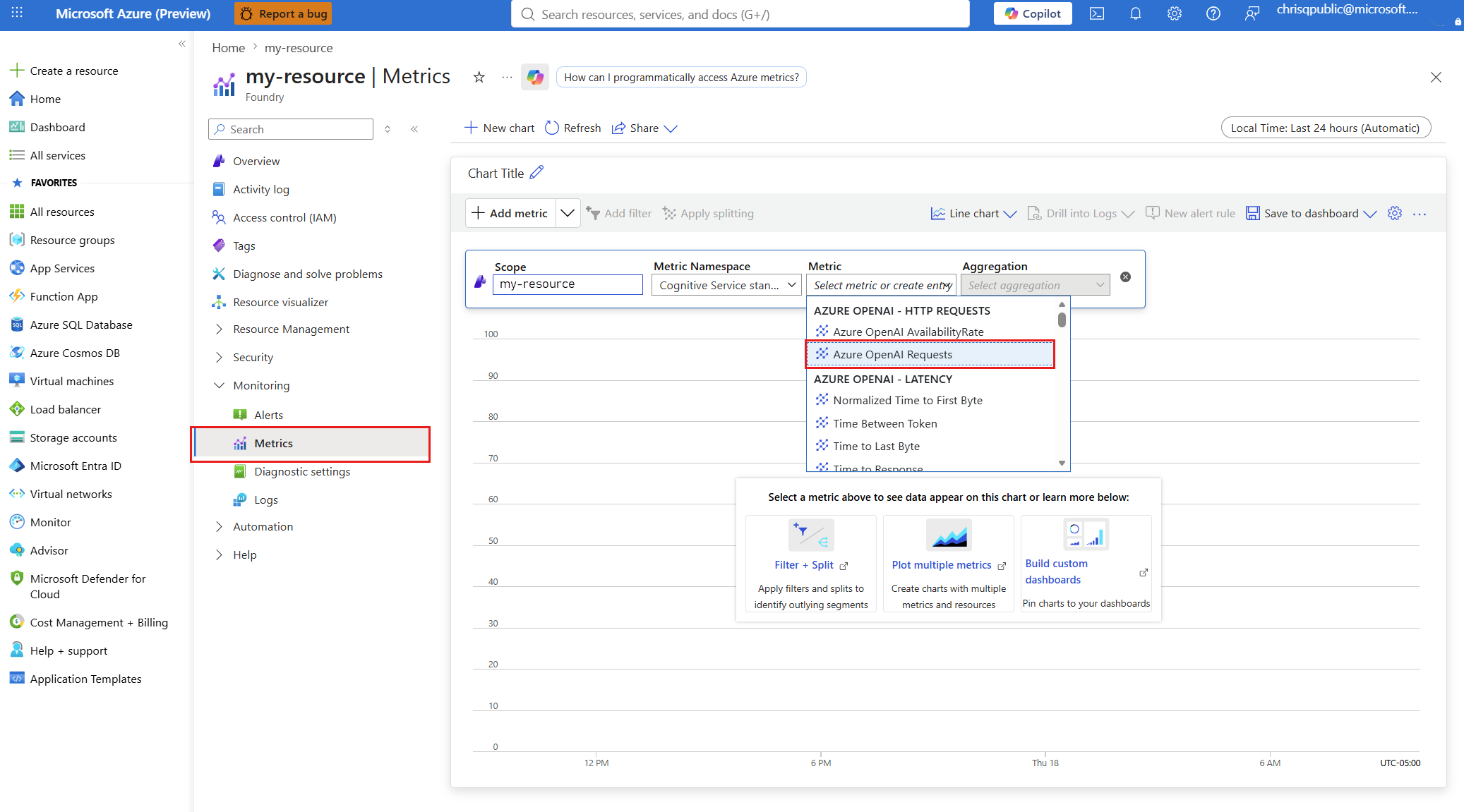Open the Select aggregation dropdown
The height and width of the screenshot is (812, 1464).
point(1035,285)
